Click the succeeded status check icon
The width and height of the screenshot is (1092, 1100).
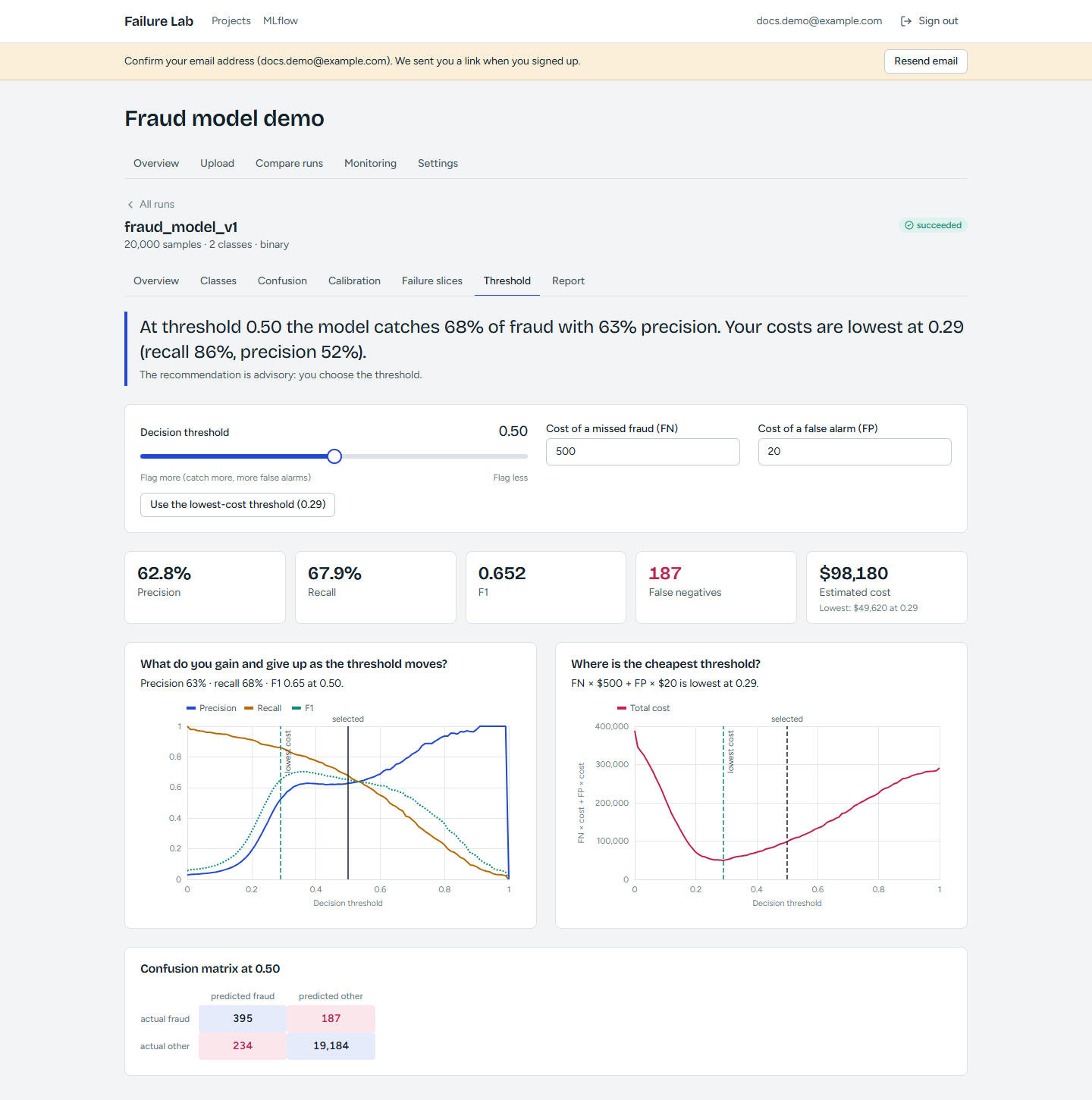click(x=908, y=225)
